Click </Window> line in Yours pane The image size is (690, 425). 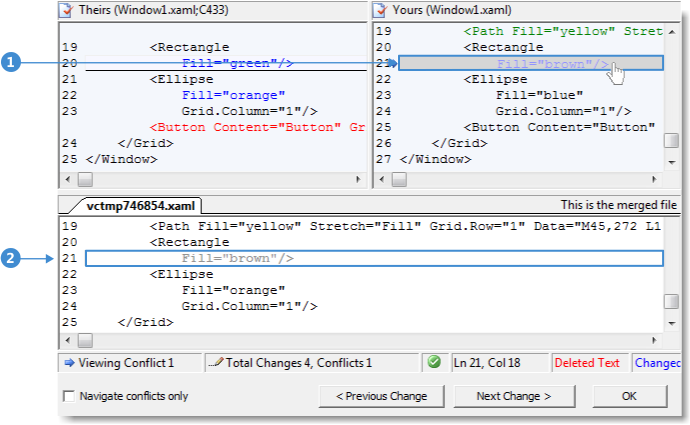(x=435, y=159)
